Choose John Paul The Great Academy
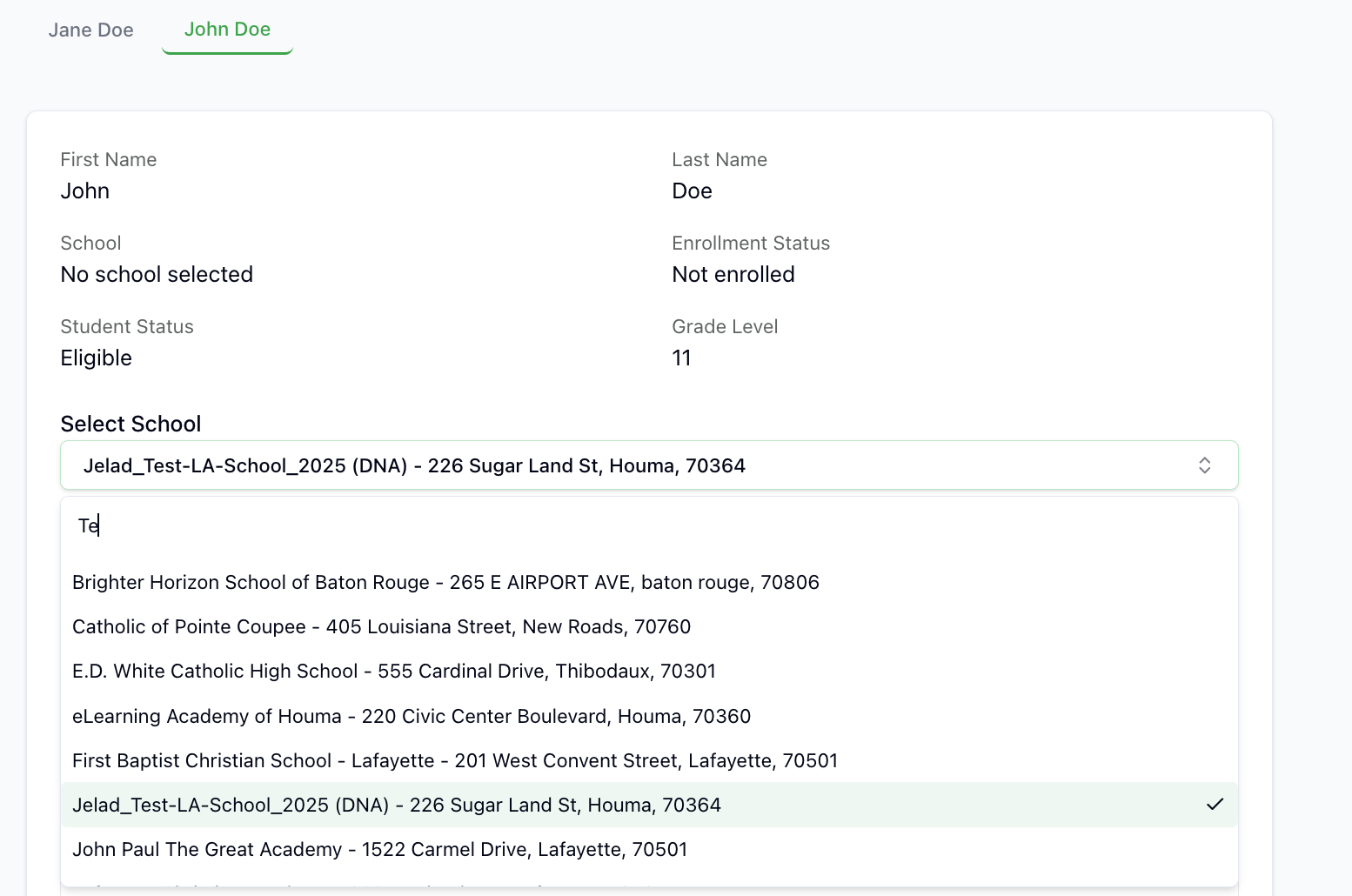 click(379, 850)
